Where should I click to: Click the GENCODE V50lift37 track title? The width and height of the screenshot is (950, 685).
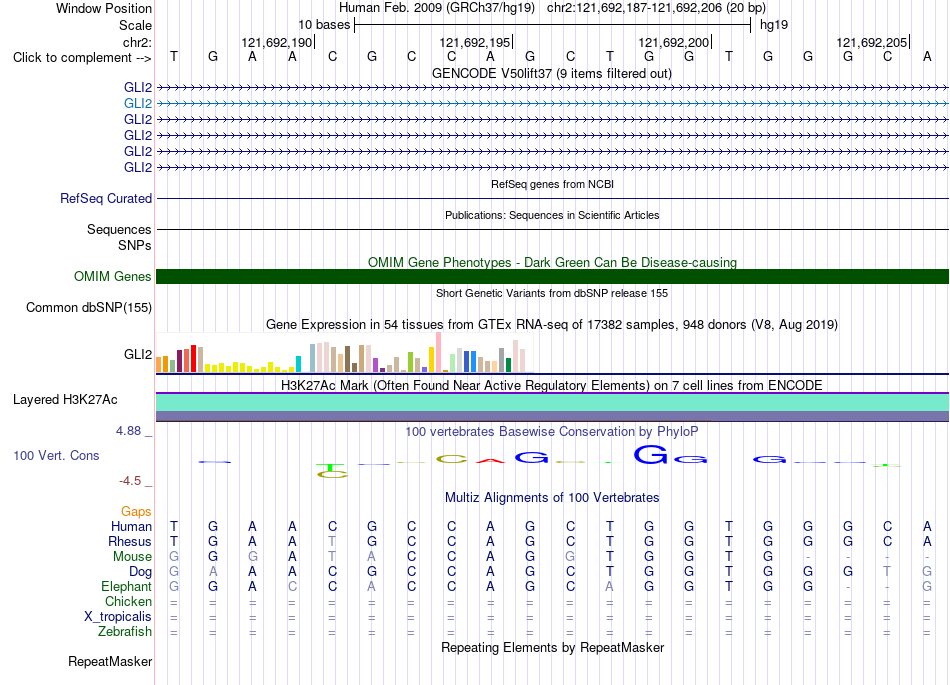pos(552,73)
